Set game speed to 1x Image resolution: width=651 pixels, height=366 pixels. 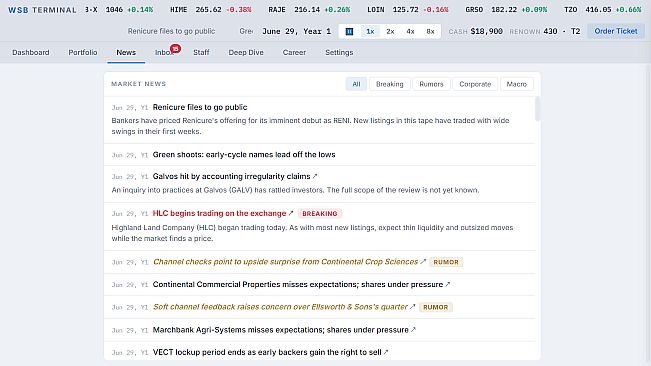pos(370,31)
